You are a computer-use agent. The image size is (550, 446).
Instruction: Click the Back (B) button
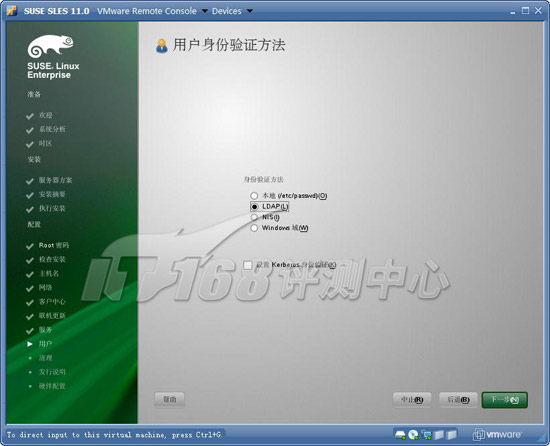[x=458, y=400]
